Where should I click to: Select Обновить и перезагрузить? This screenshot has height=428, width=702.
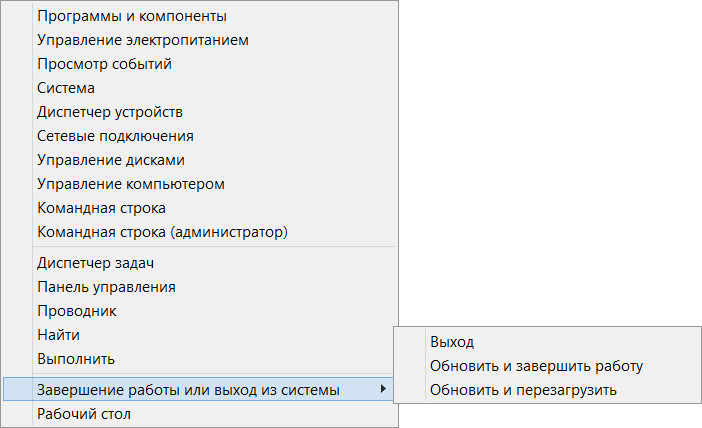tap(523, 390)
